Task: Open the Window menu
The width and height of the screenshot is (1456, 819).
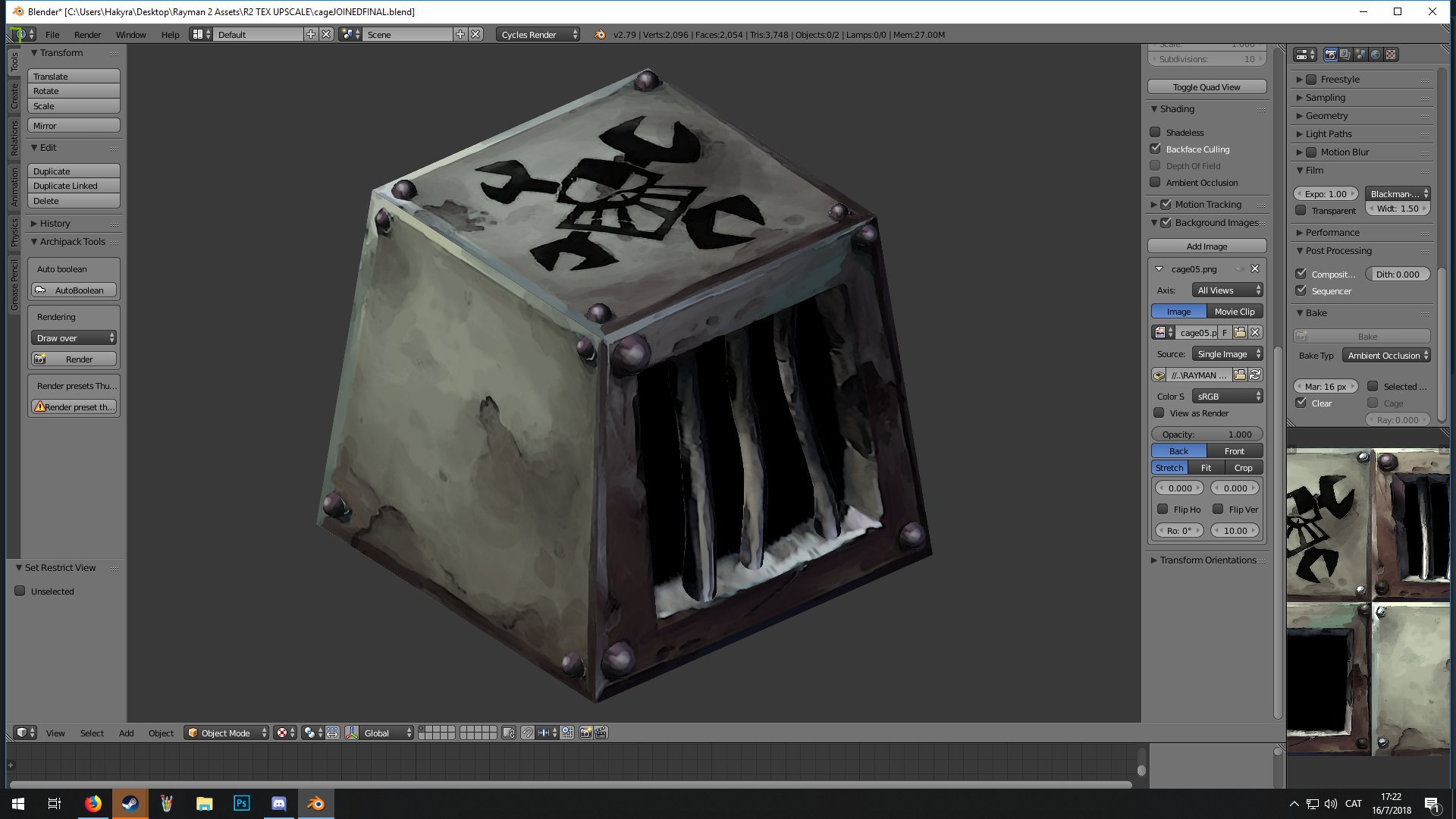Action: 130,34
